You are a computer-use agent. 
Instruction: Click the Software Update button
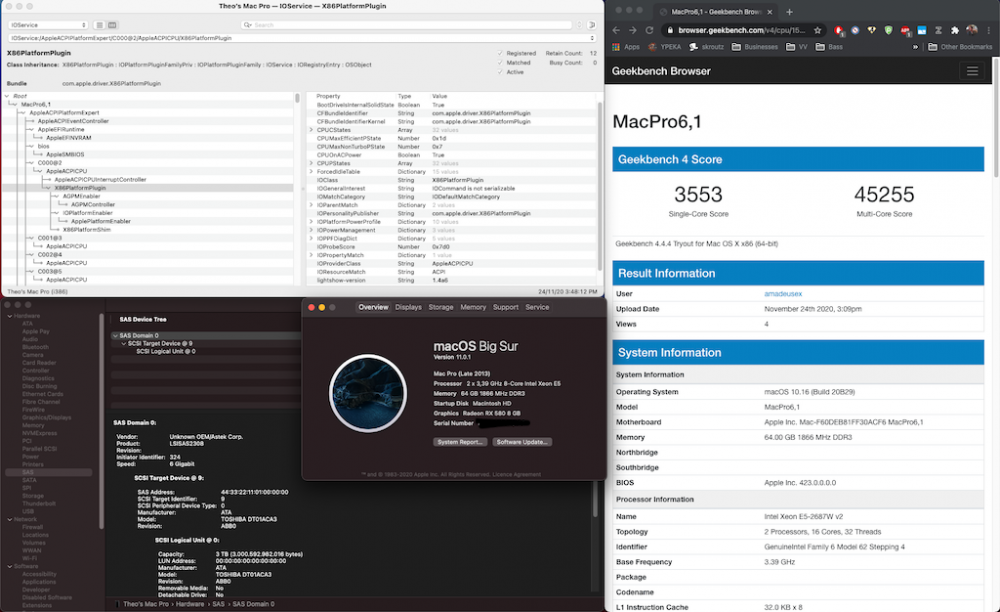point(522,442)
